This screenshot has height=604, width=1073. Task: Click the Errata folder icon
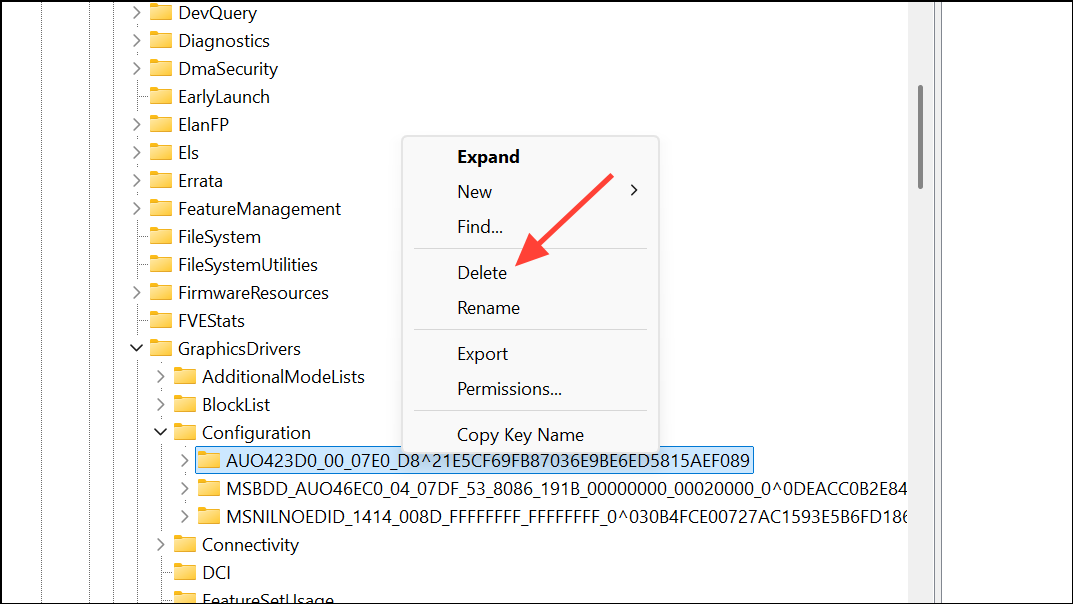tap(161, 181)
